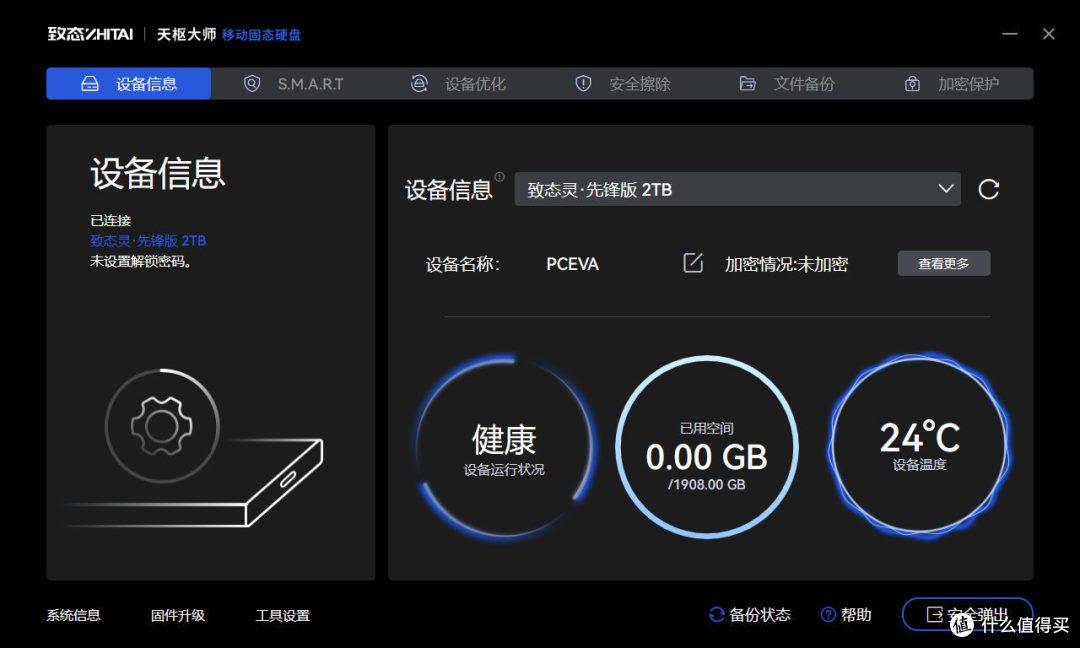The width and height of the screenshot is (1080, 648).
Task: Click the 备份状态 sync icon
Action: pyautogui.click(x=716, y=614)
